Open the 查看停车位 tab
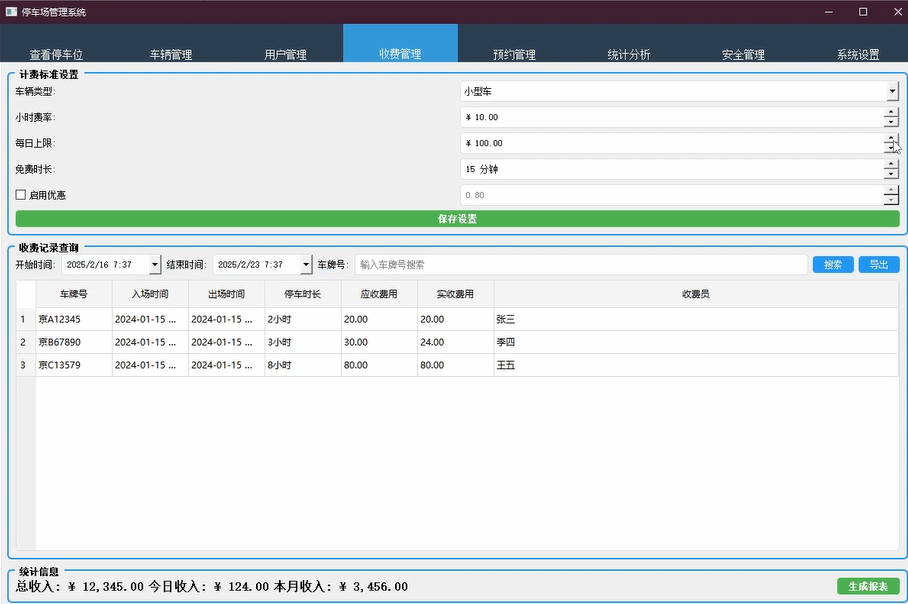The width and height of the screenshot is (908, 604). tap(57, 44)
